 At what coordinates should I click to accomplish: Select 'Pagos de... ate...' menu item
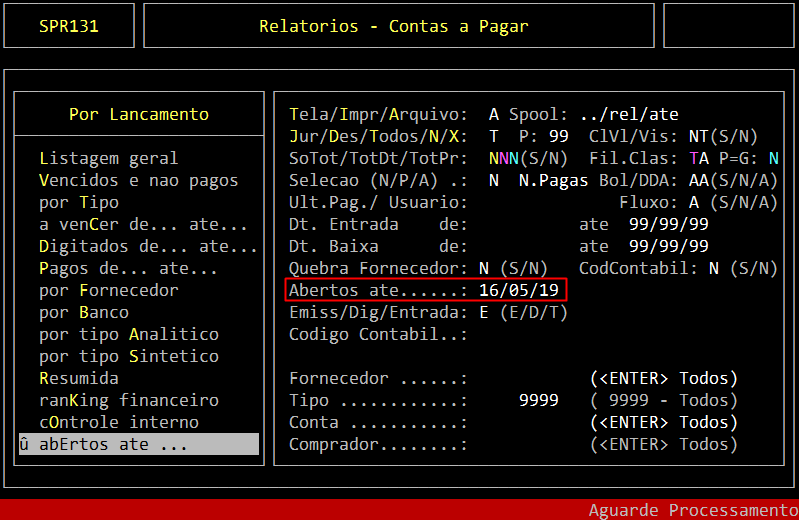[128, 268]
